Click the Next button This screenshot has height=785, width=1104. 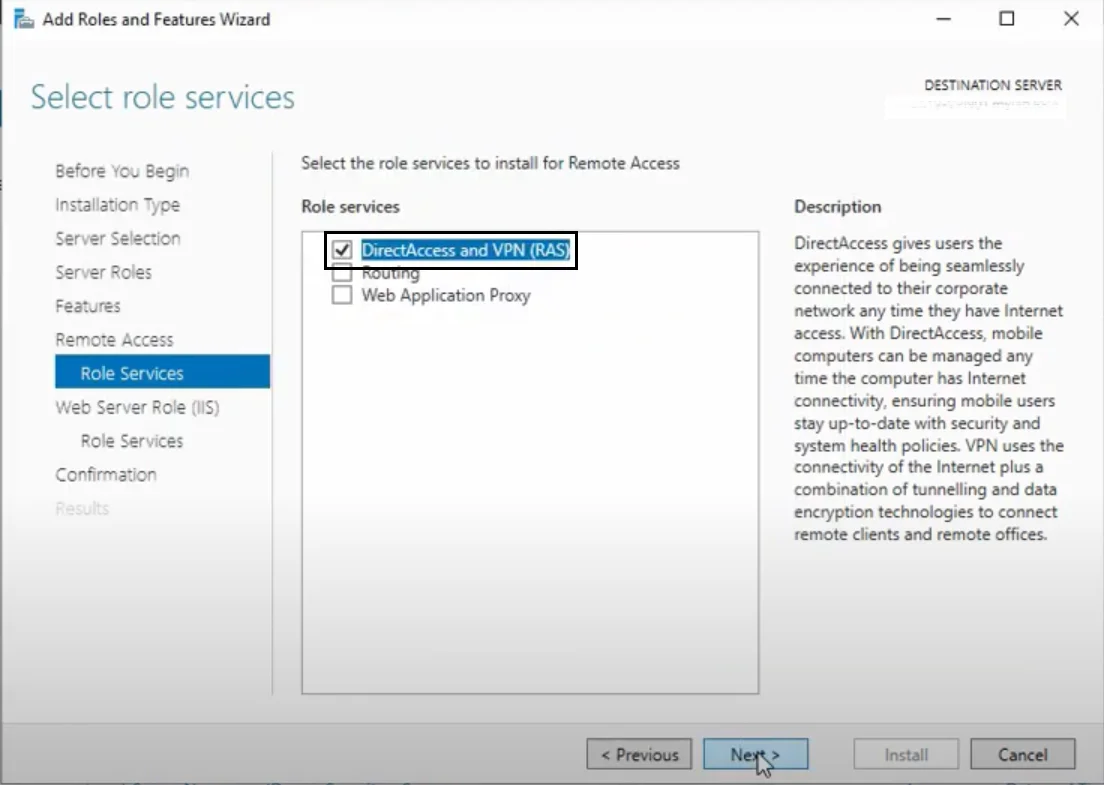756,754
